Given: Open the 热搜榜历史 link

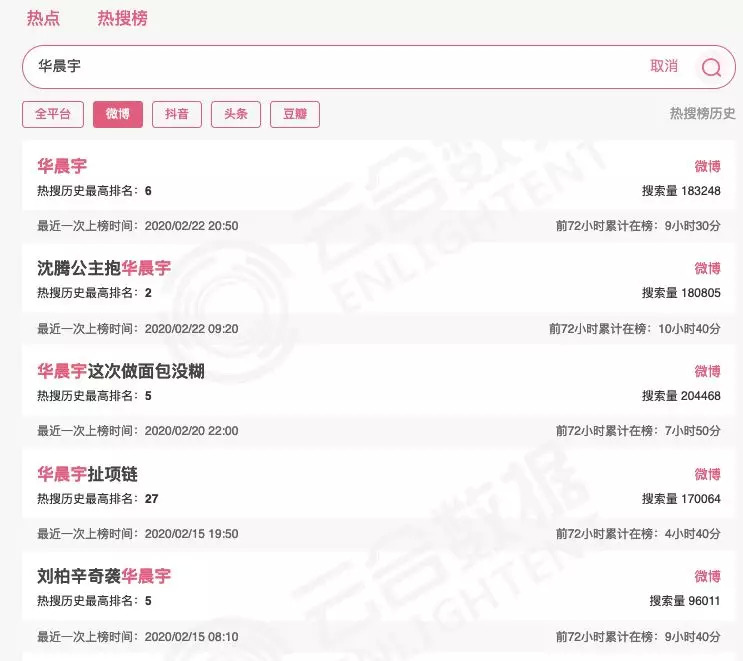Looking at the screenshot, I should (702, 113).
